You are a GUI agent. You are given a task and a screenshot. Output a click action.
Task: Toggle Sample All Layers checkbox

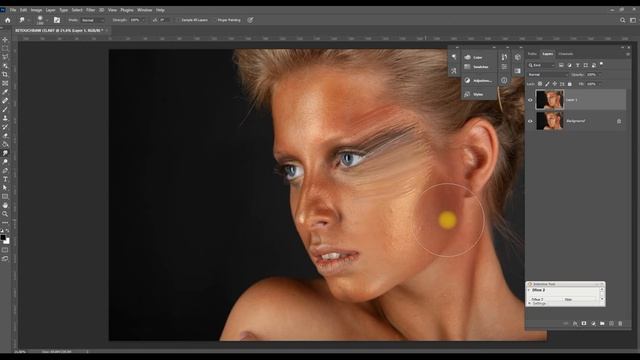coord(179,20)
